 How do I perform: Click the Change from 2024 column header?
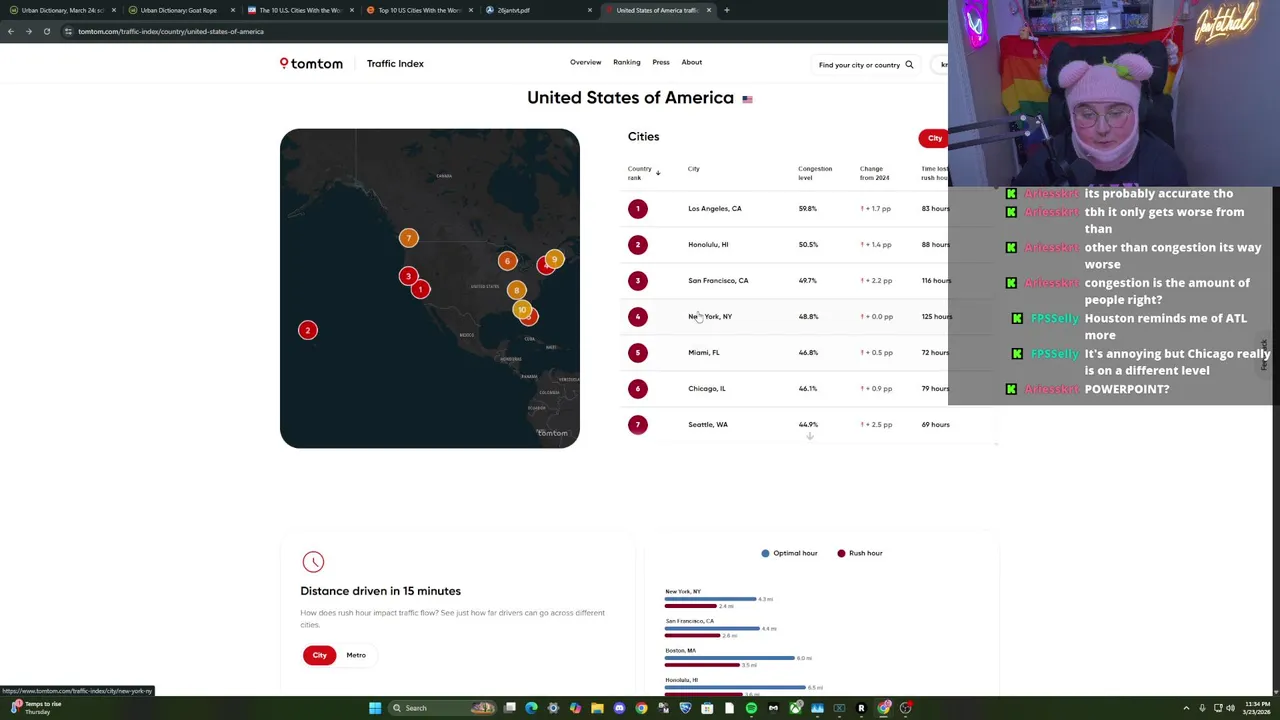pyautogui.click(x=874, y=173)
